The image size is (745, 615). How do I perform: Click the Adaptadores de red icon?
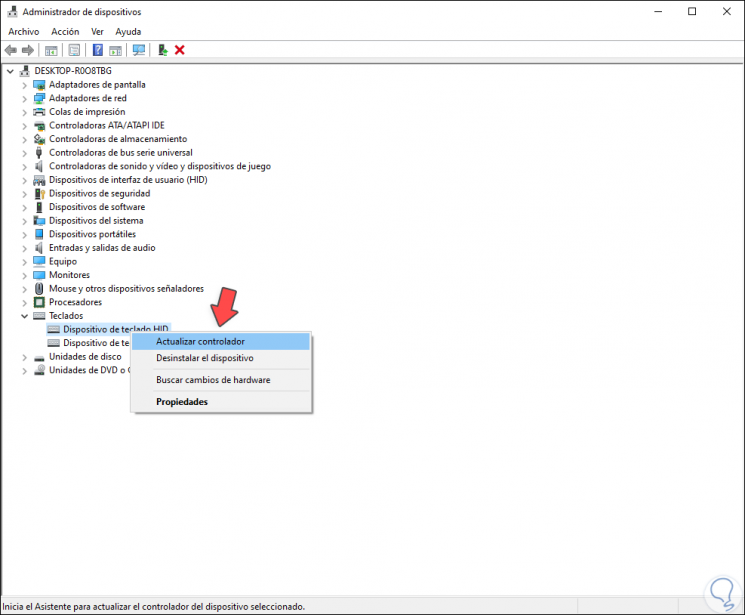click(39, 98)
